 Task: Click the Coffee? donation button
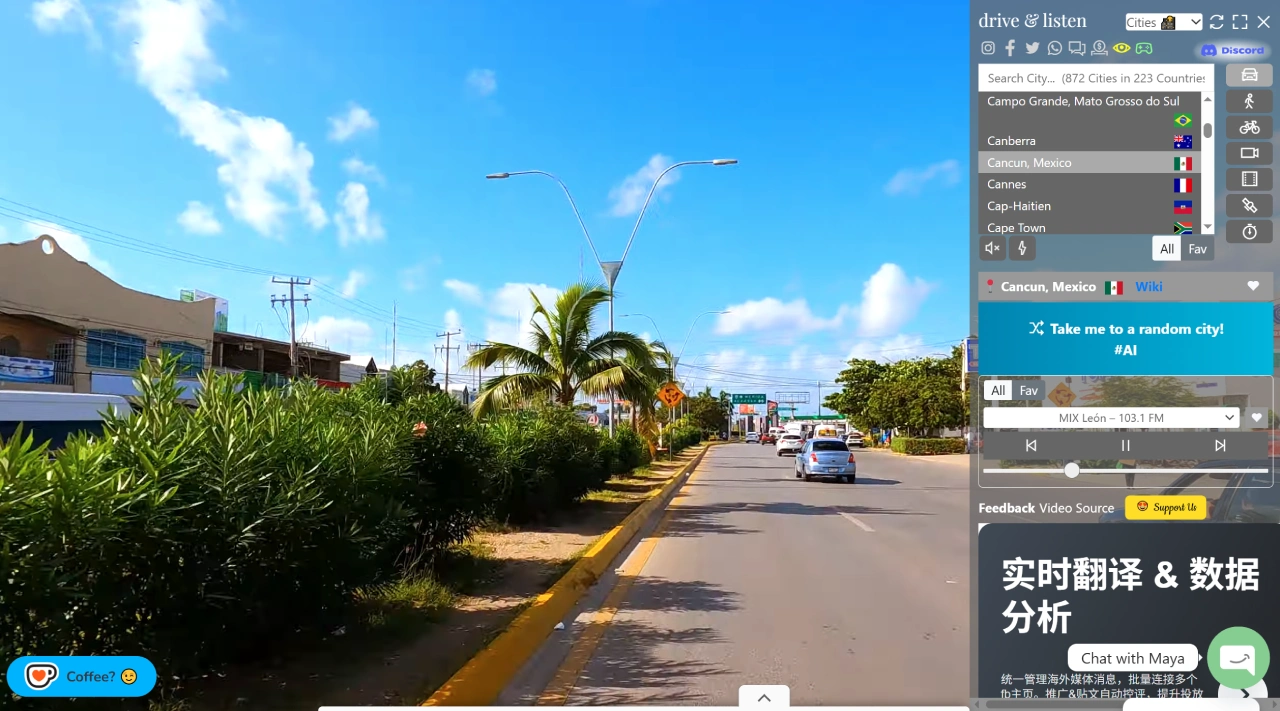pos(82,677)
